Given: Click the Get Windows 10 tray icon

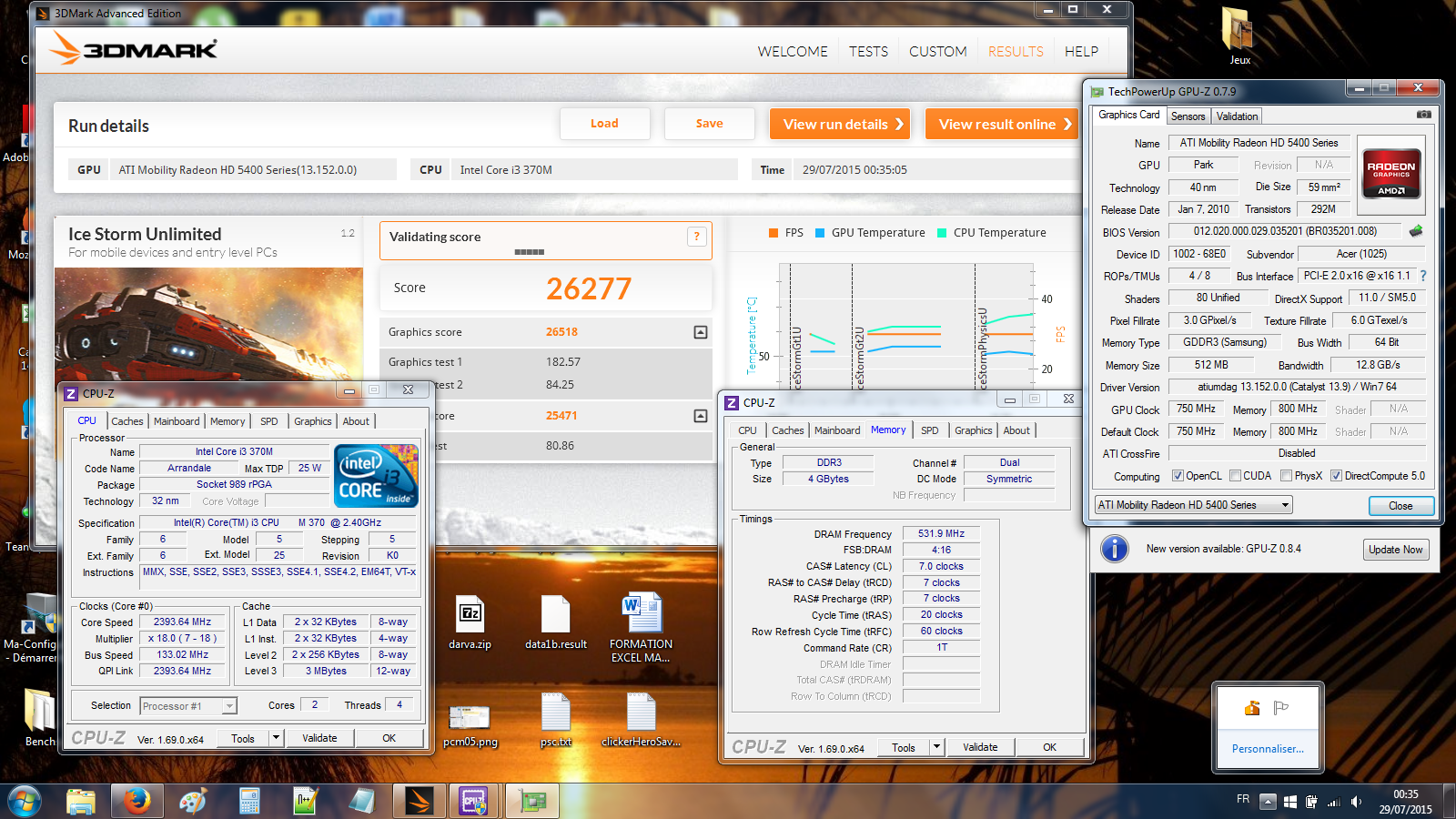Looking at the screenshot, I should coord(1289,802).
